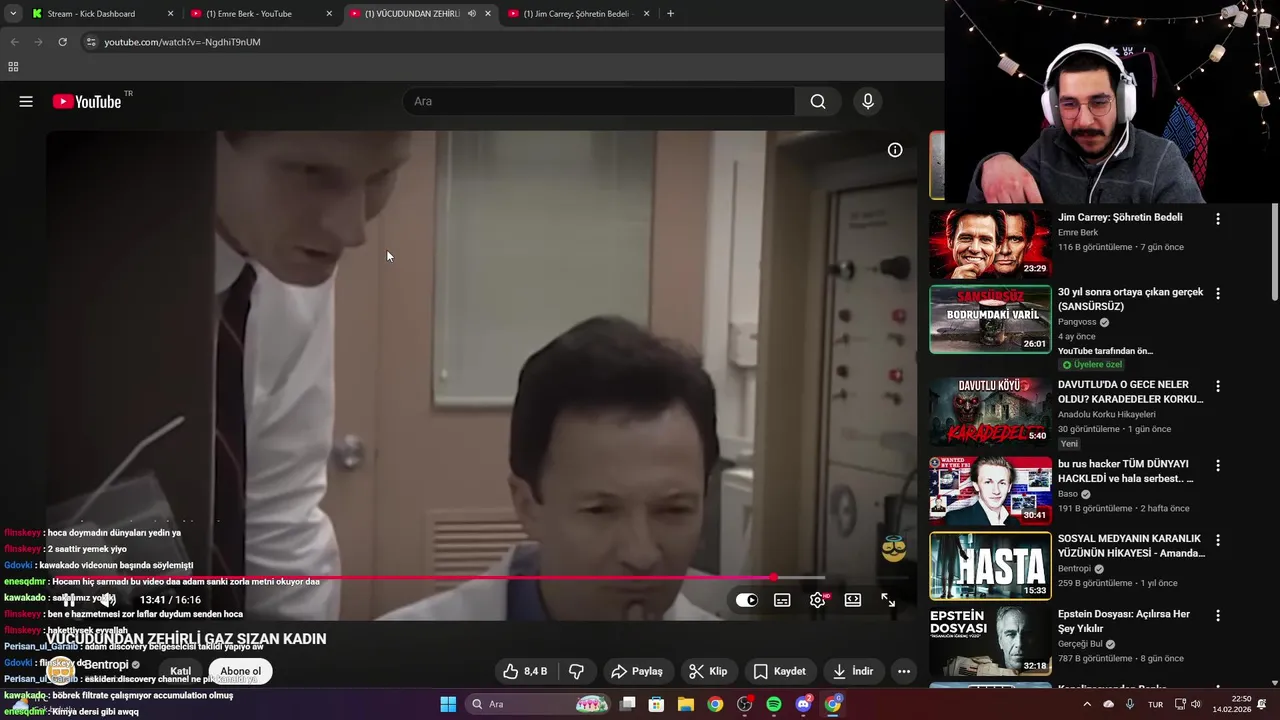The image size is (1280, 720).
Task: Open Spotify from taskbar
Action: [774, 704]
